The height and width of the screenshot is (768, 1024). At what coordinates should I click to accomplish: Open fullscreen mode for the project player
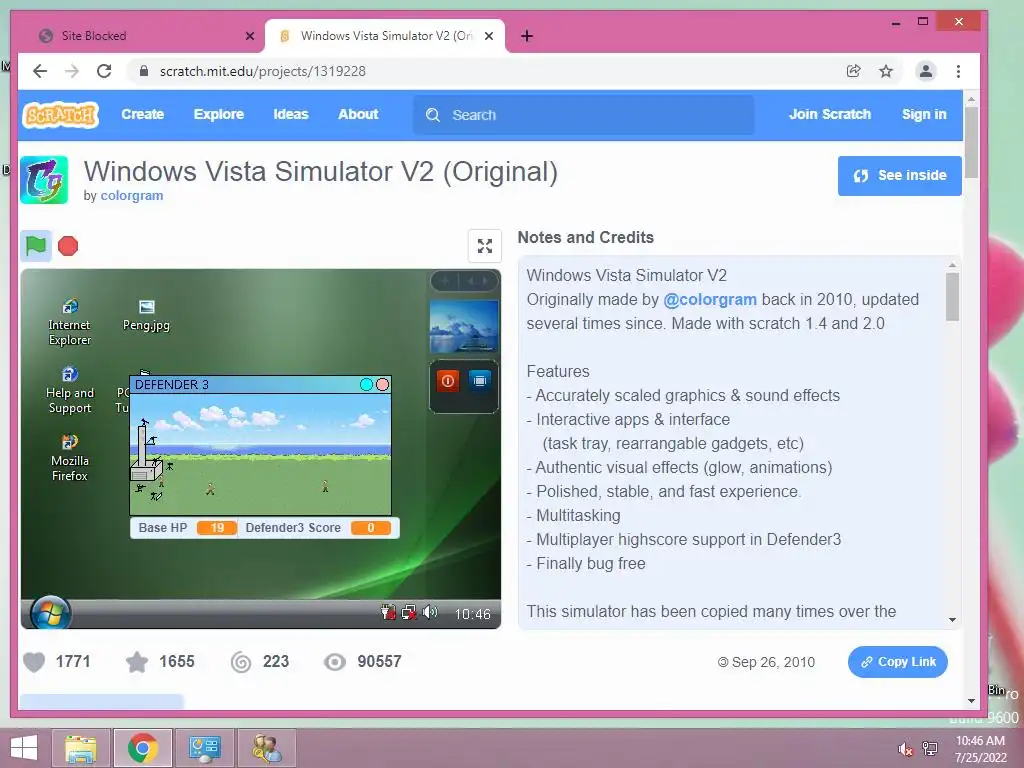pos(485,246)
